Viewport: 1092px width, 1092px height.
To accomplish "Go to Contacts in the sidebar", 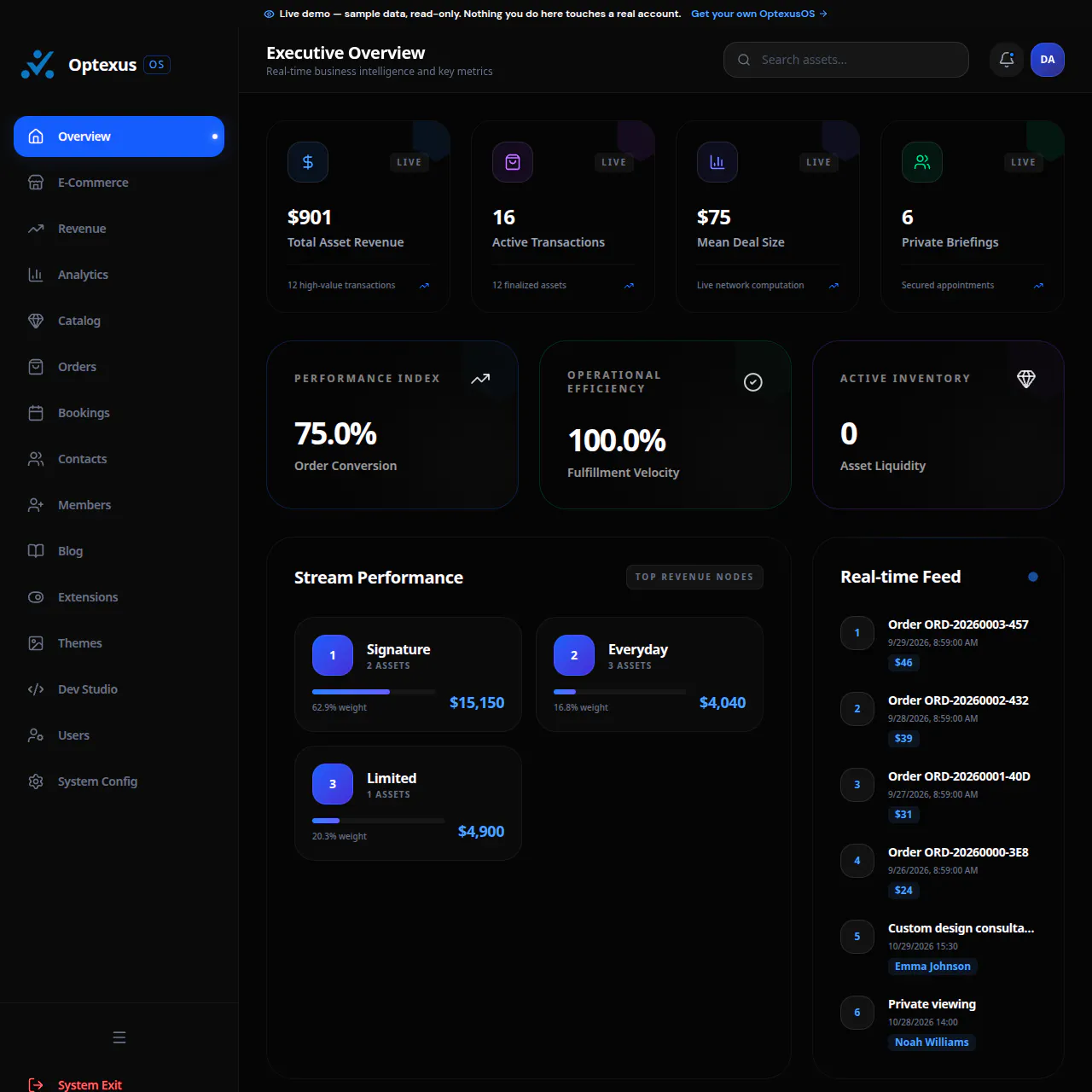I will tap(119, 459).
